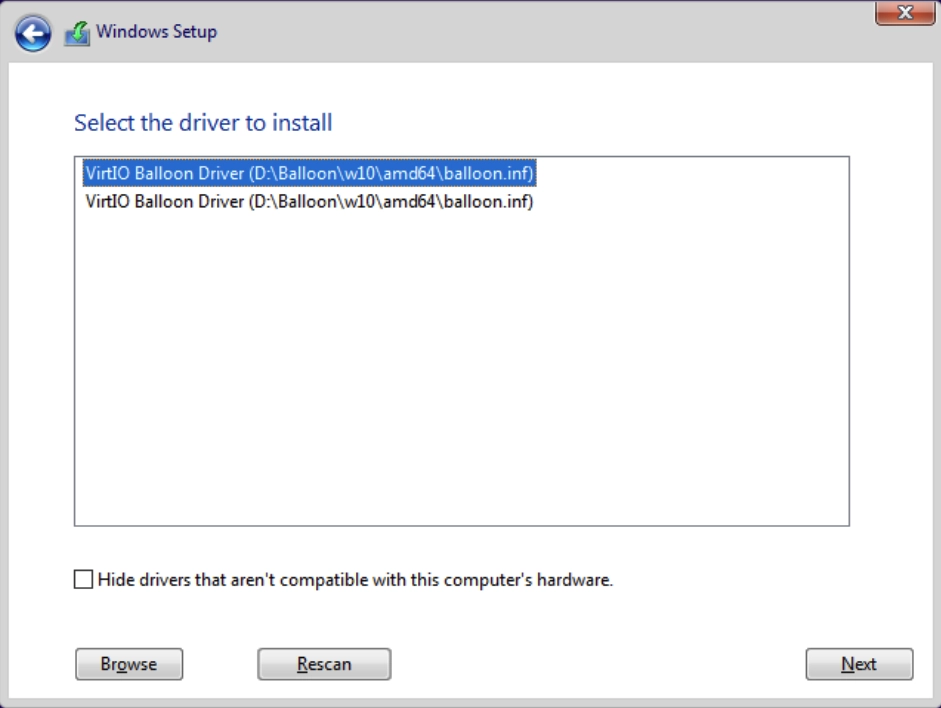The width and height of the screenshot is (941, 708).
Task: Close the Windows Setup window
Action: (904, 13)
